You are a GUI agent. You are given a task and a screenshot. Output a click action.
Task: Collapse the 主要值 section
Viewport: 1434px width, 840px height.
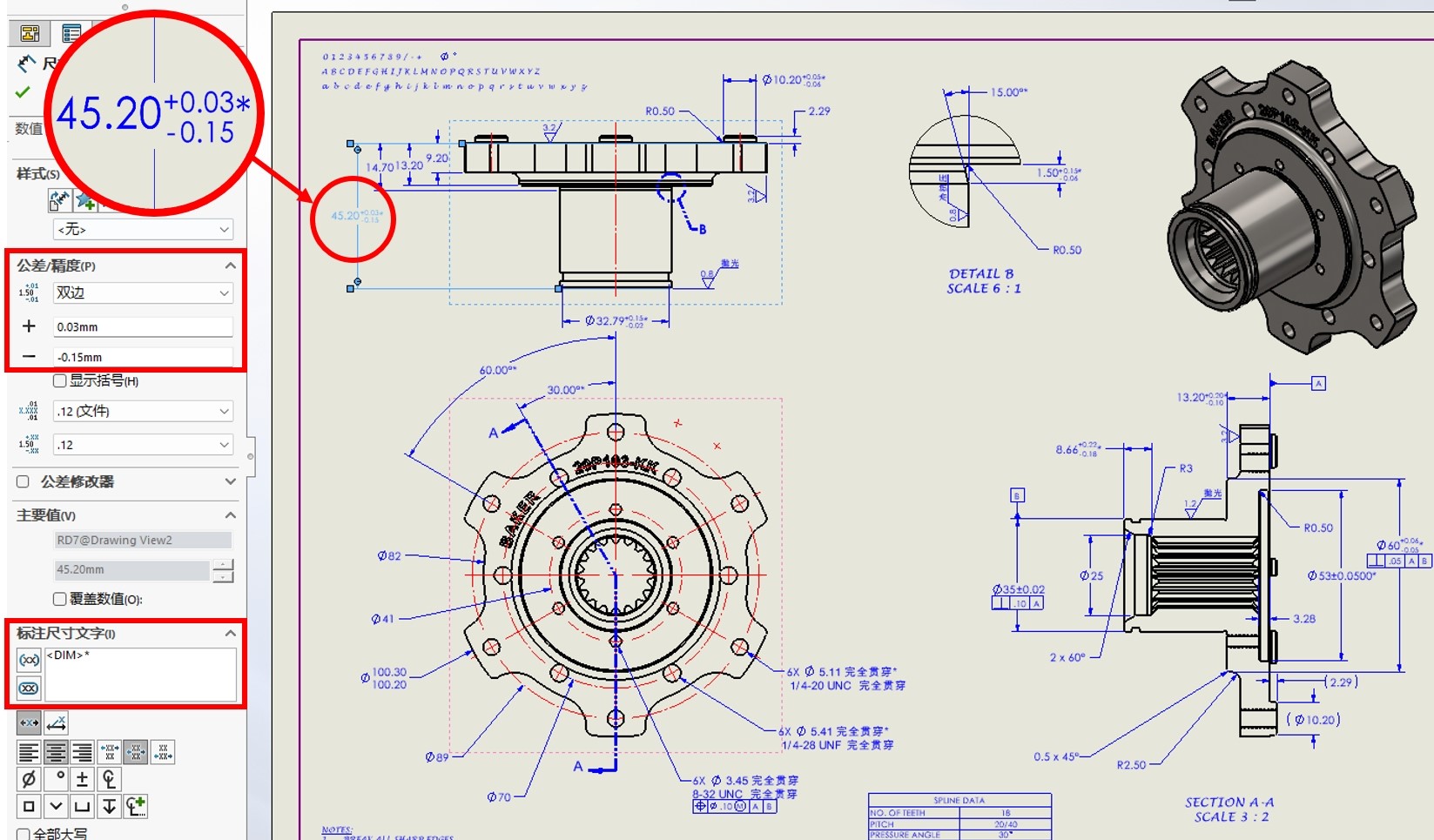[230, 515]
